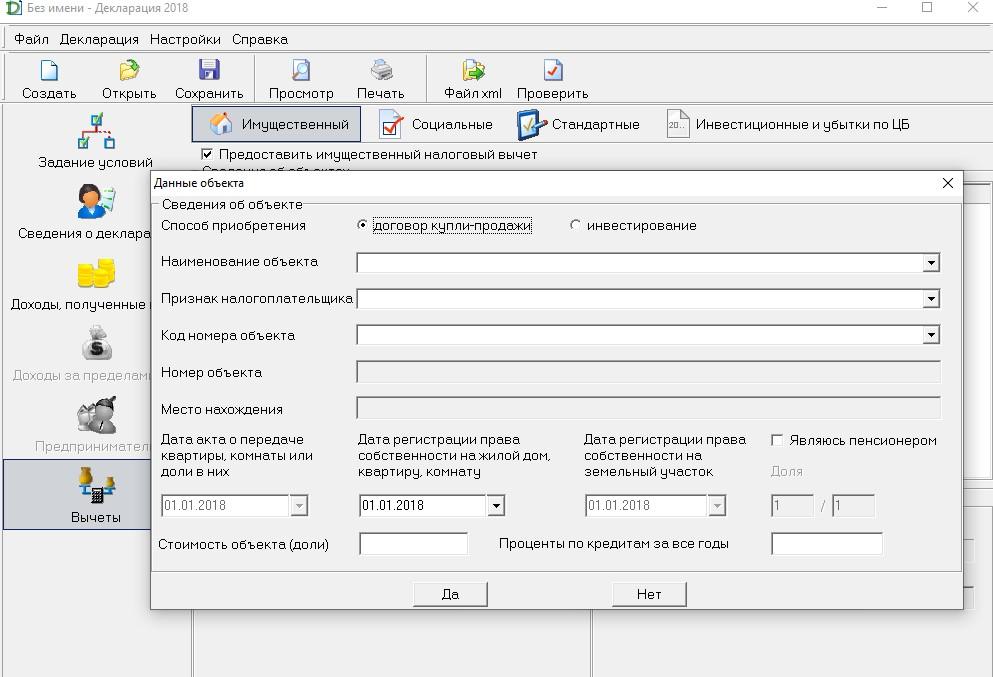Image resolution: width=993 pixels, height=677 pixels.
Task: Open date picker for Дата акта о передаче
Action: [x=299, y=505]
